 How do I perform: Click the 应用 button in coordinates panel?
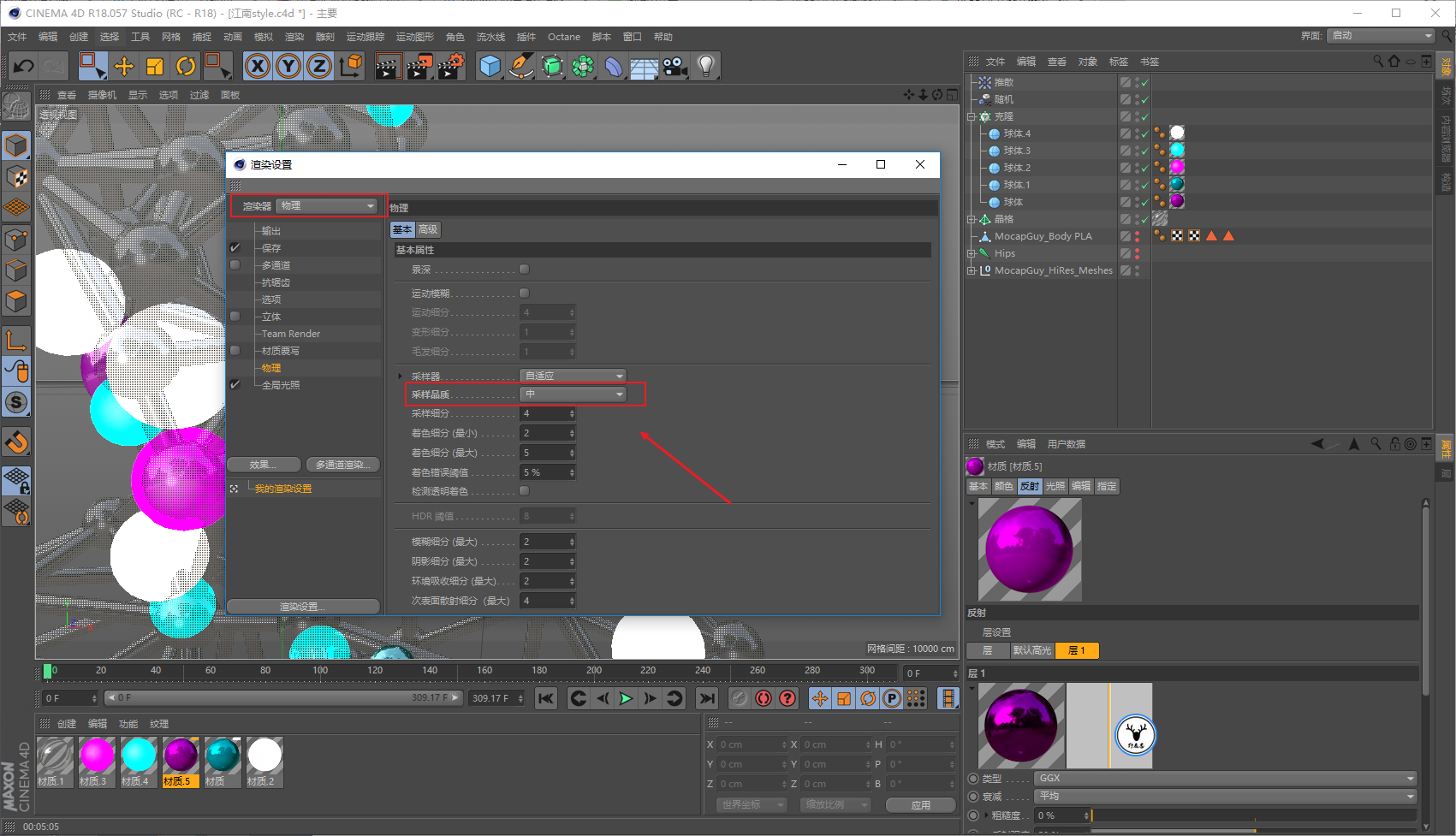point(921,805)
